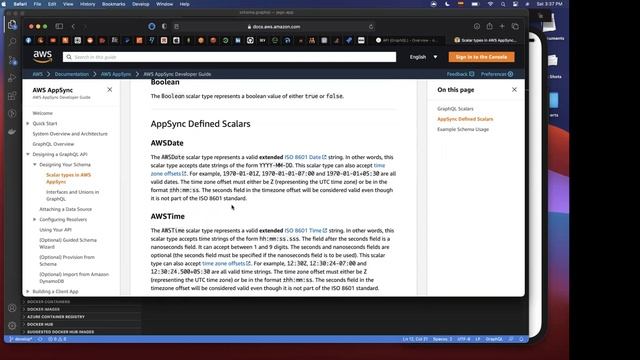
Task: Follow the ISO 8601 Date link
Action: coord(305,157)
